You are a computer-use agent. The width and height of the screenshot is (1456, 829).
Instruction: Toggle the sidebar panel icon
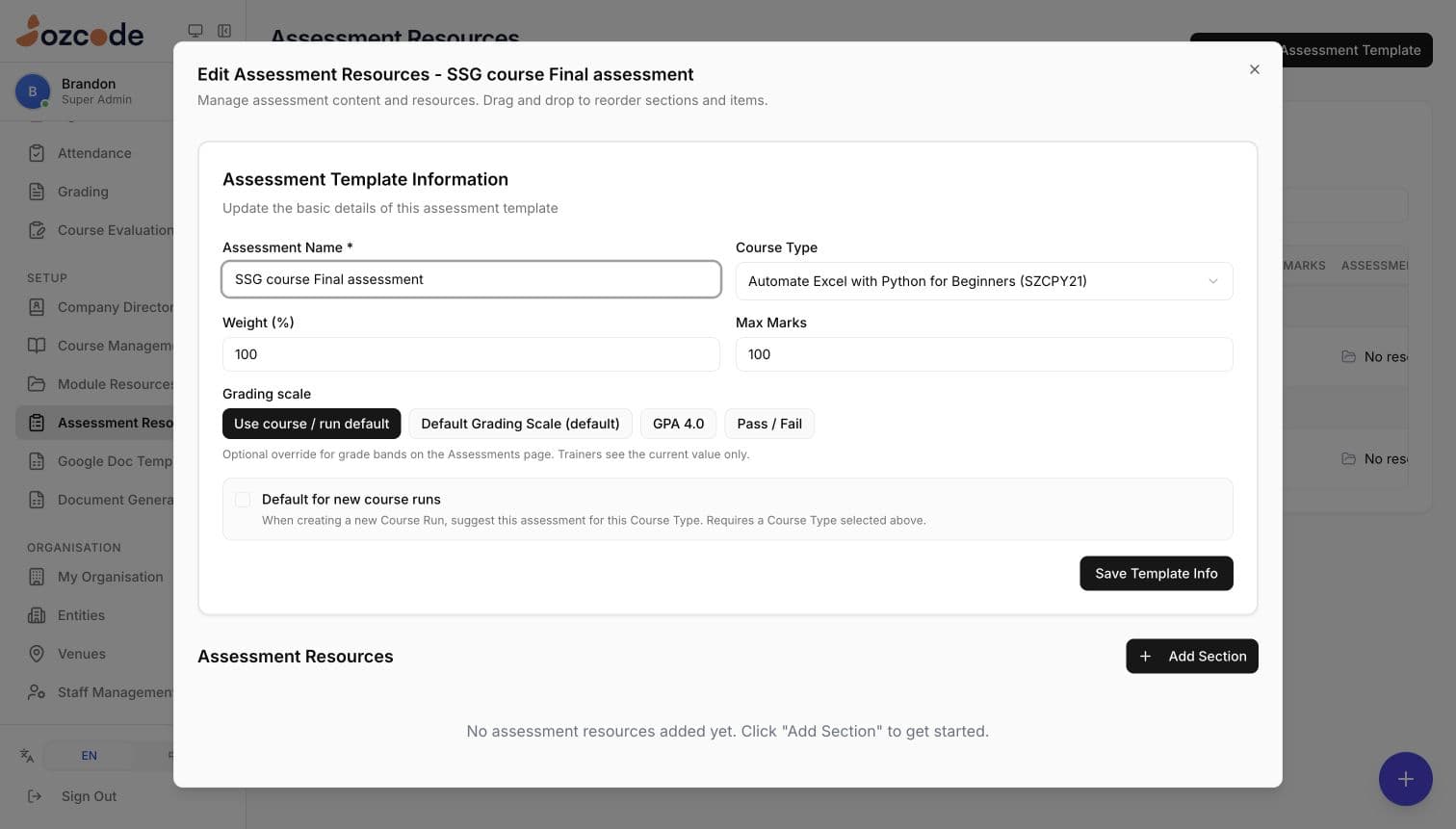pos(224,31)
